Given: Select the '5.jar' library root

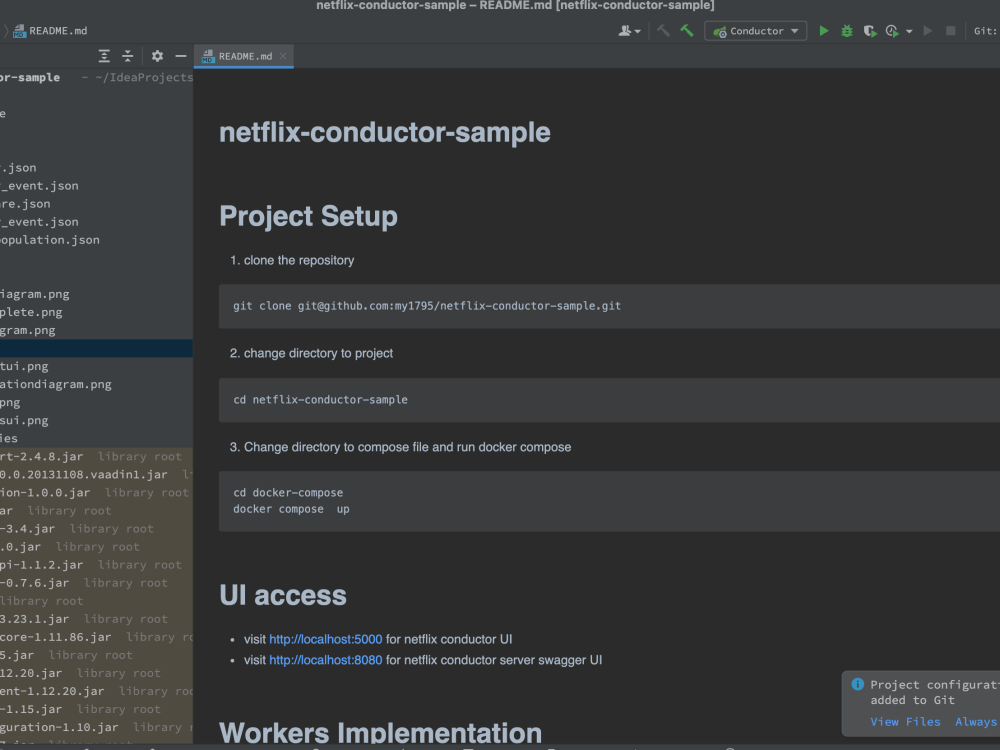Looking at the screenshot, I should tap(96, 655).
